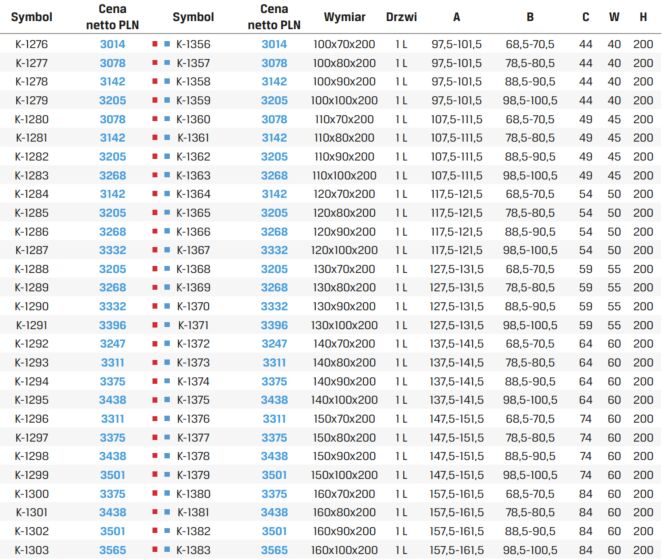Click W value 45 in K-1361 row

tap(614, 137)
